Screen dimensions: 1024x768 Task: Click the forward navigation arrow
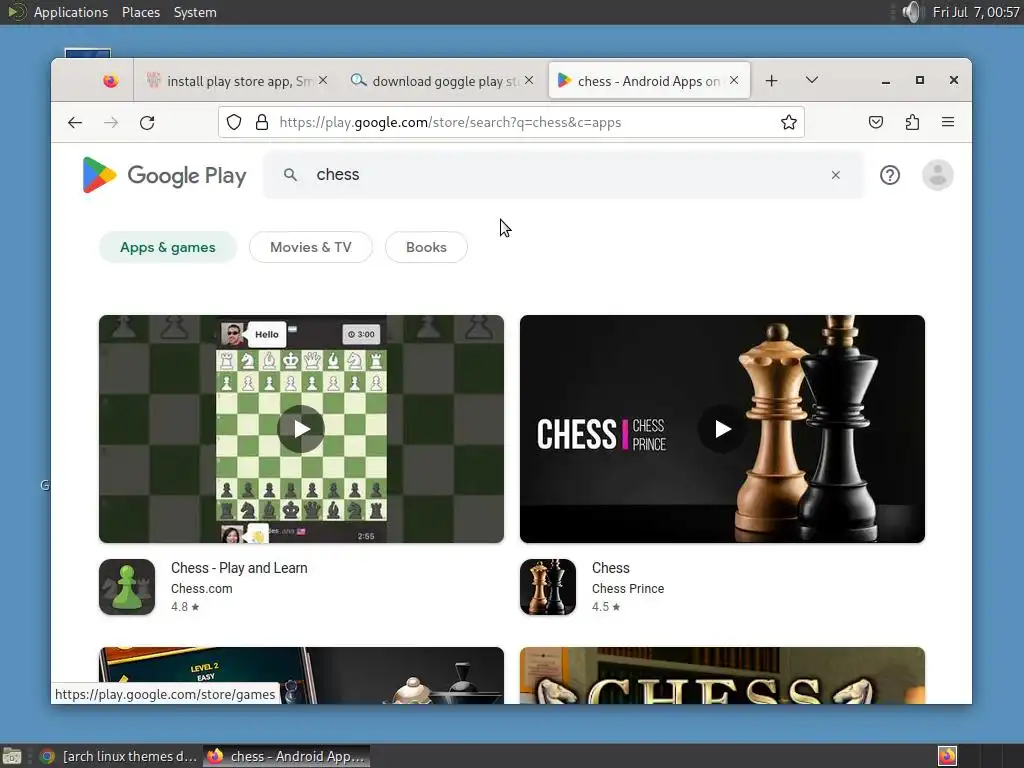[x=111, y=122]
